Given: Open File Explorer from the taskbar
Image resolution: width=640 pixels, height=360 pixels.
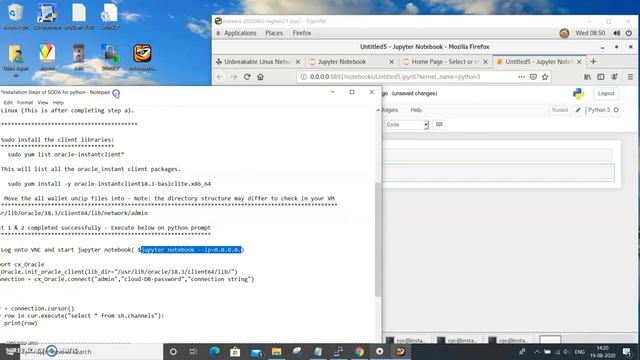Looking at the screenshot, I should (277, 351).
